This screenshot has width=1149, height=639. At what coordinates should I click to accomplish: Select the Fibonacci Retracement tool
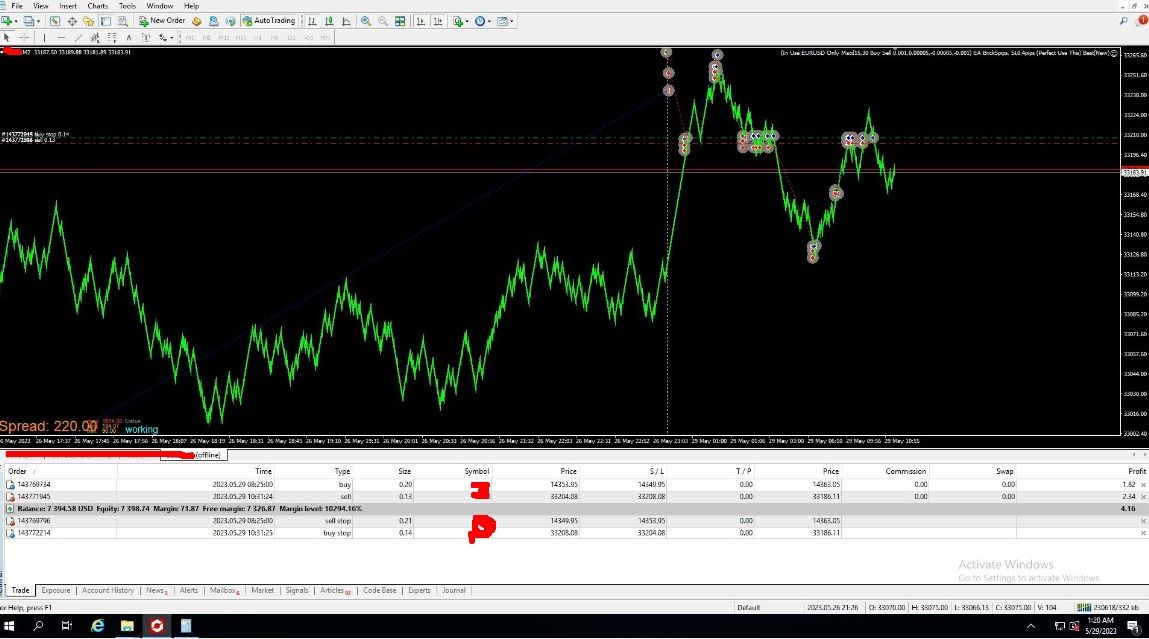(111, 37)
